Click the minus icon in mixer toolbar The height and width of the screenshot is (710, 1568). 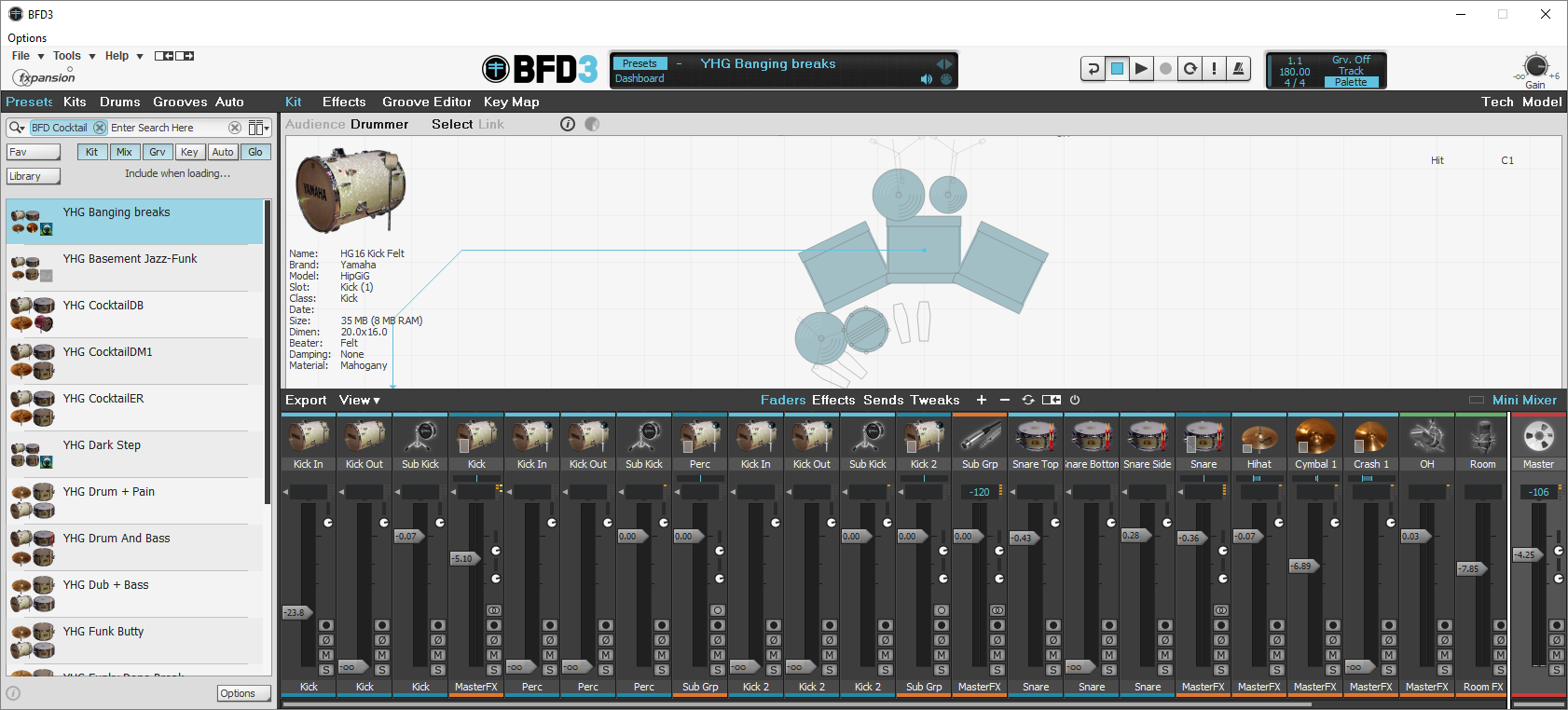pos(1005,400)
